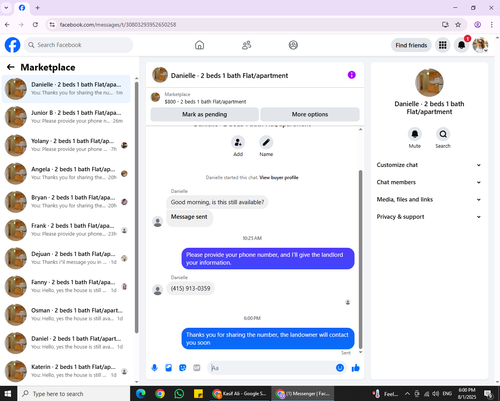Open the View buyer profile link

point(279,178)
